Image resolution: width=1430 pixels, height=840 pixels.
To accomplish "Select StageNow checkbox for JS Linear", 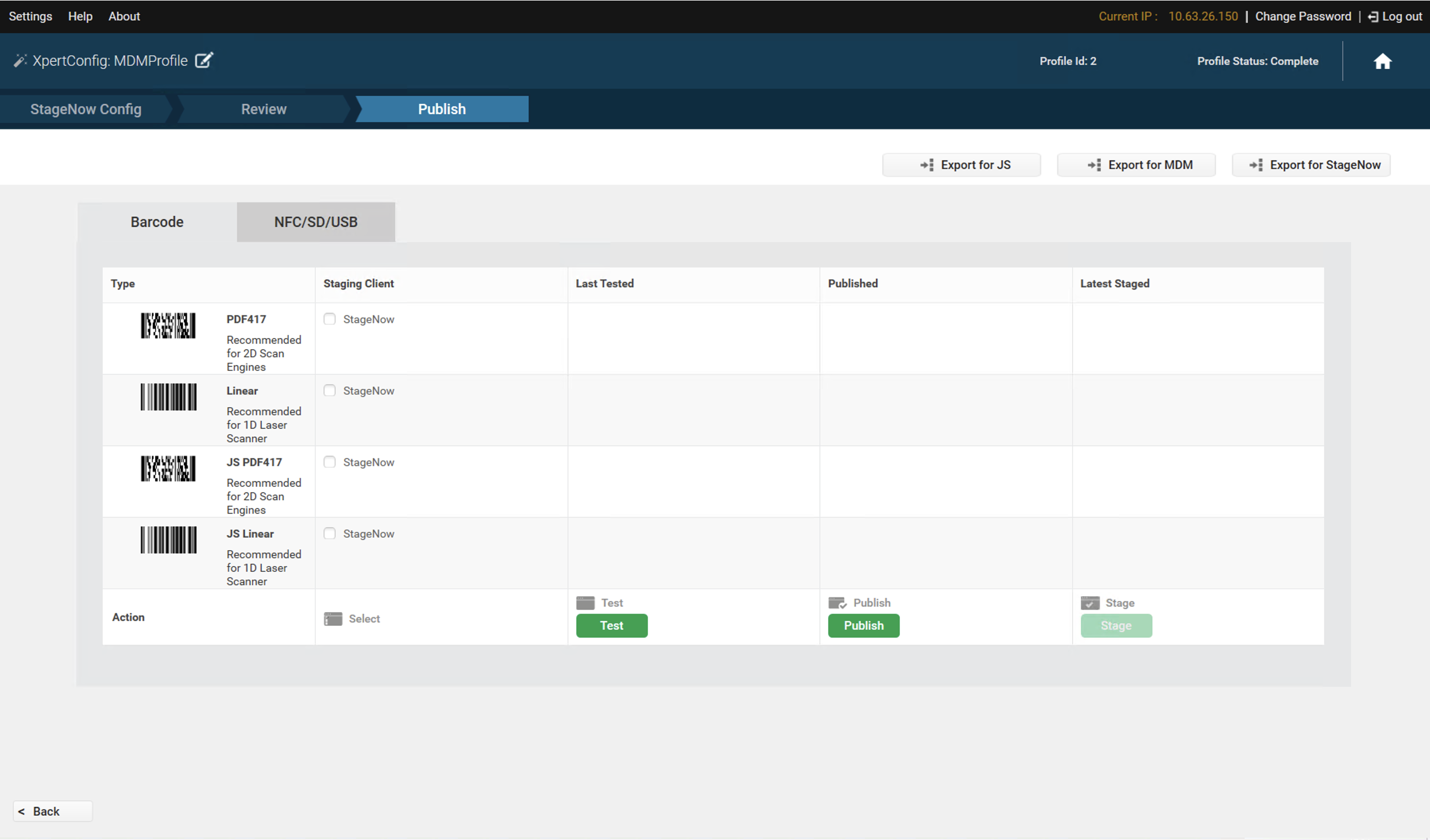I will point(330,533).
